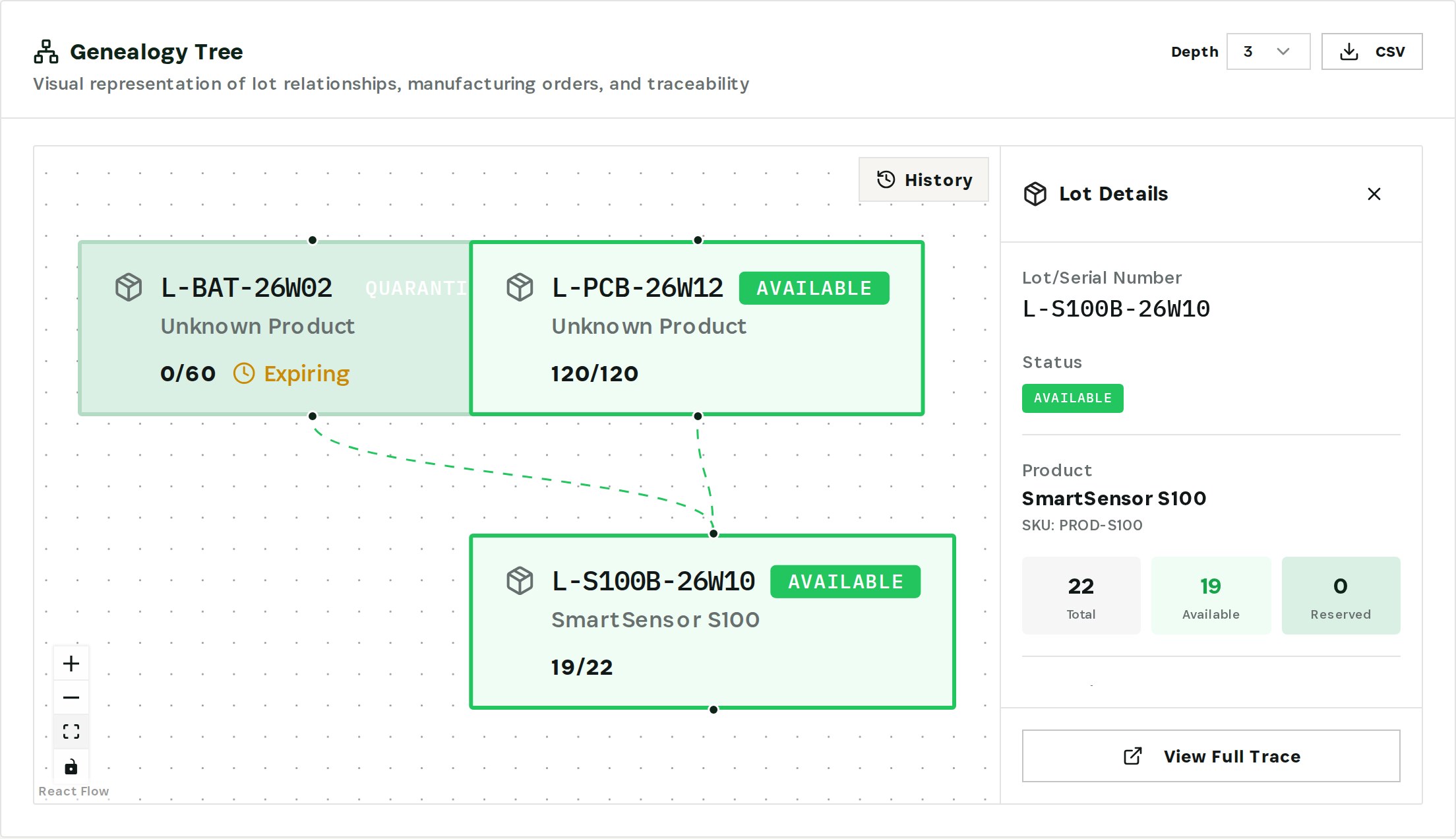Click the package icon on L-PCB-26W12
1456x839 pixels.
click(520, 288)
